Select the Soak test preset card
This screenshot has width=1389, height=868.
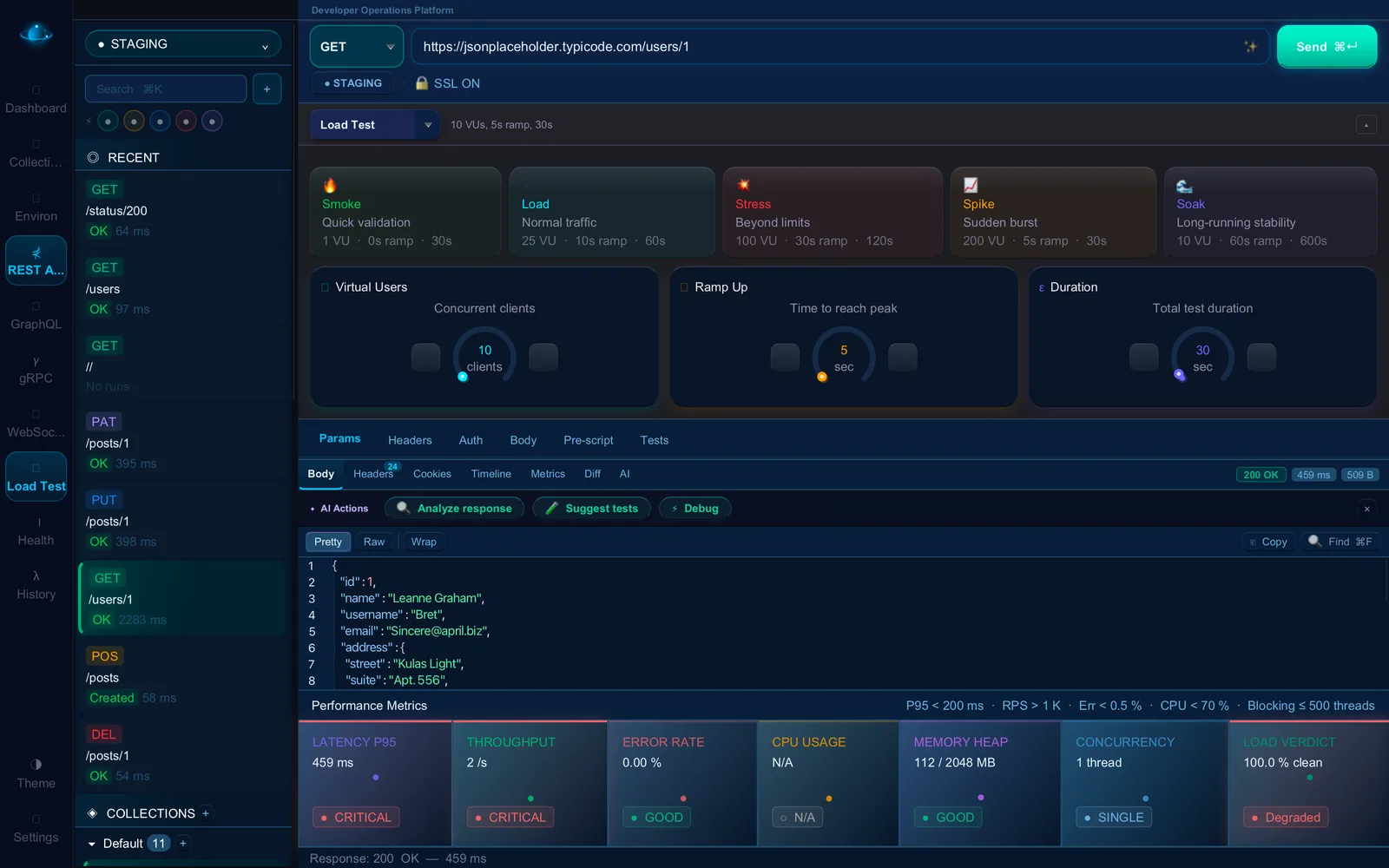point(1270,212)
